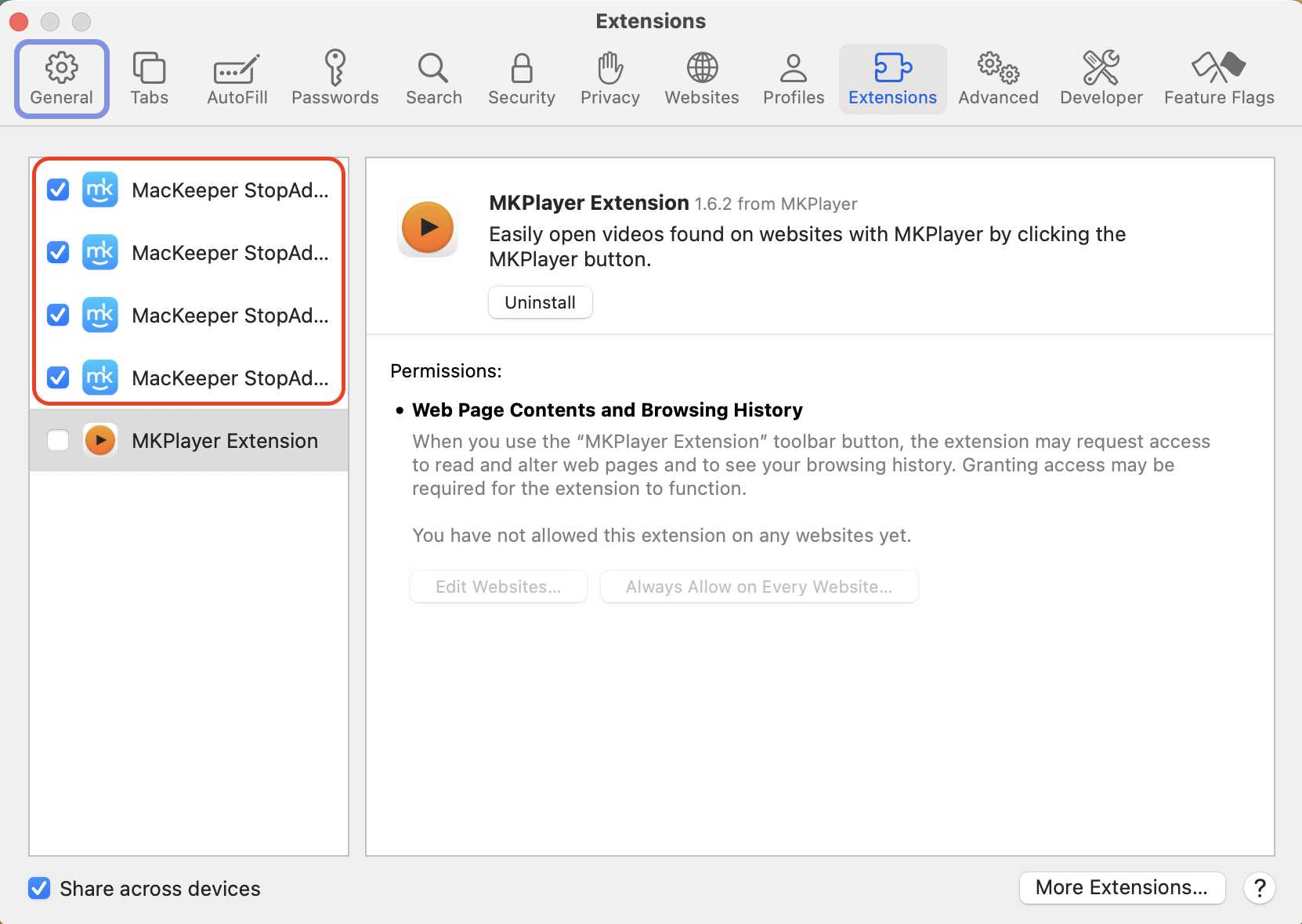Screen dimensions: 1302x924
Task: Open the Security pane
Action: [522, 79]
